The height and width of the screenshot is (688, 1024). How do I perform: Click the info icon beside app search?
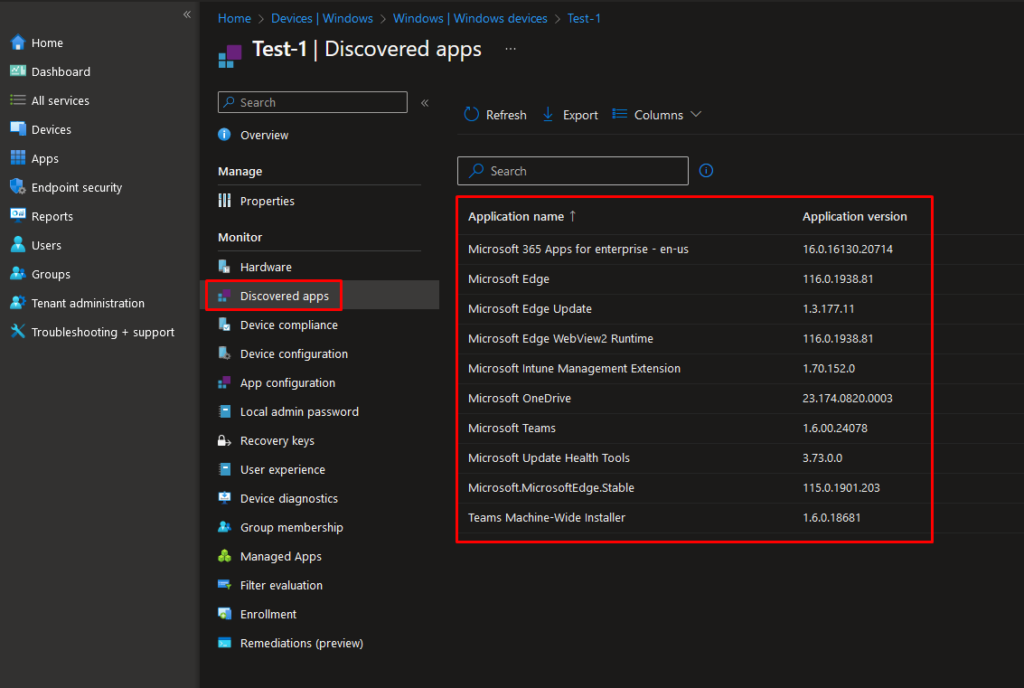point(706,170)
